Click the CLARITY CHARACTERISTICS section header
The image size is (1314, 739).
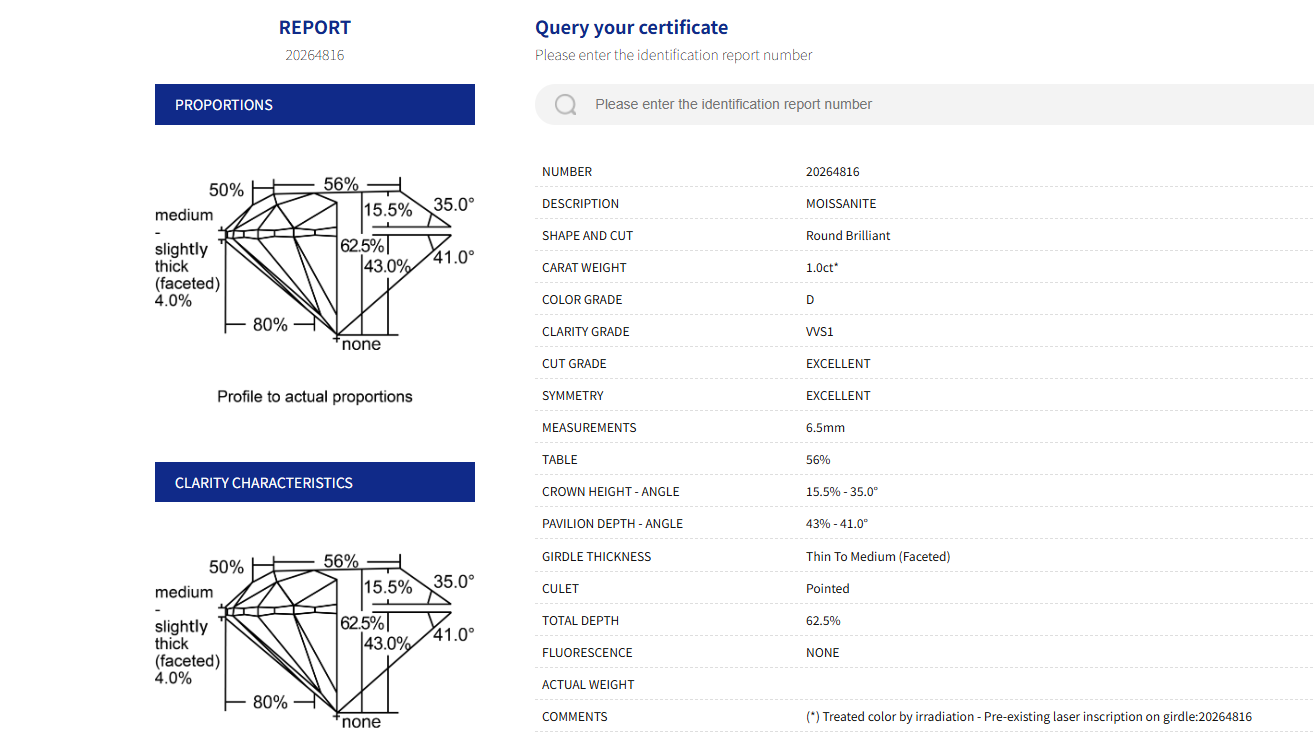pos(314,482)
